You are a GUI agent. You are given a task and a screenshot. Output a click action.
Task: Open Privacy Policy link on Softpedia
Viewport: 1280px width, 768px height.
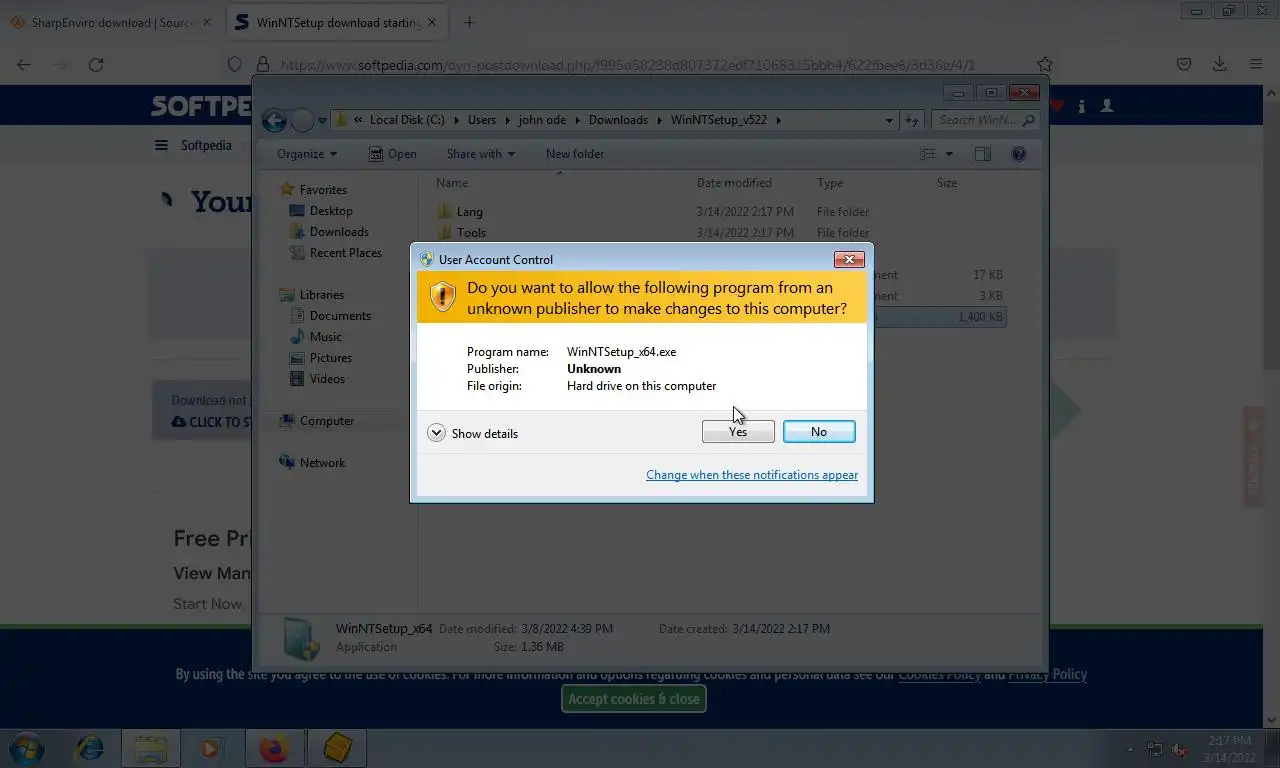[1047, 674]
